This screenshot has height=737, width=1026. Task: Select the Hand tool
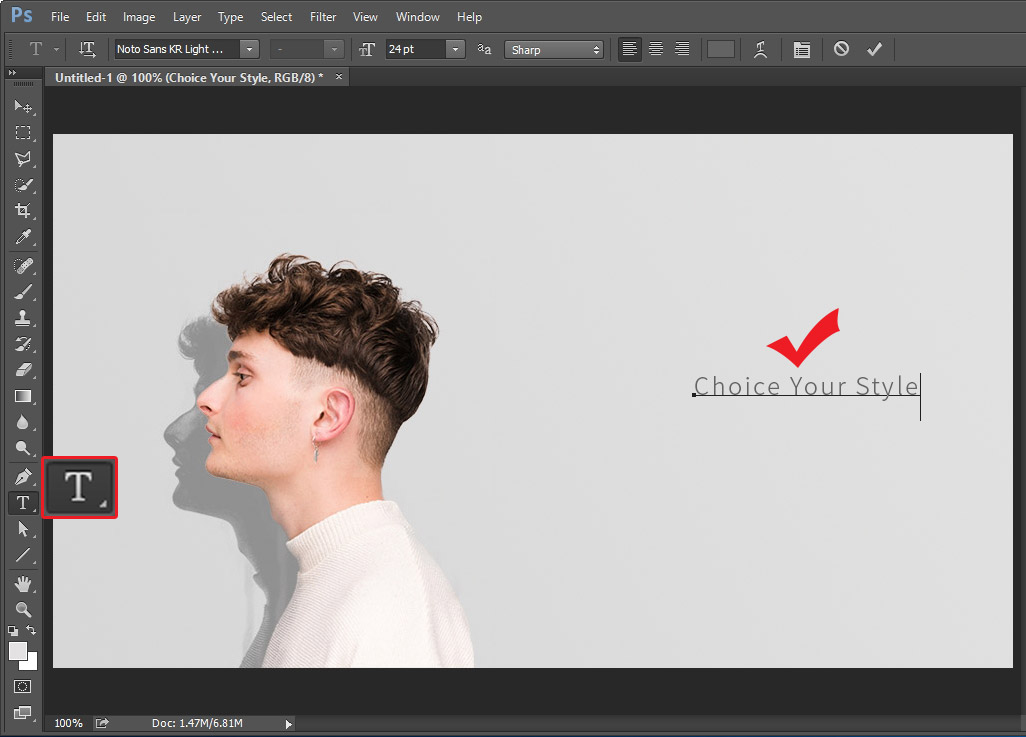coord(23,584)
